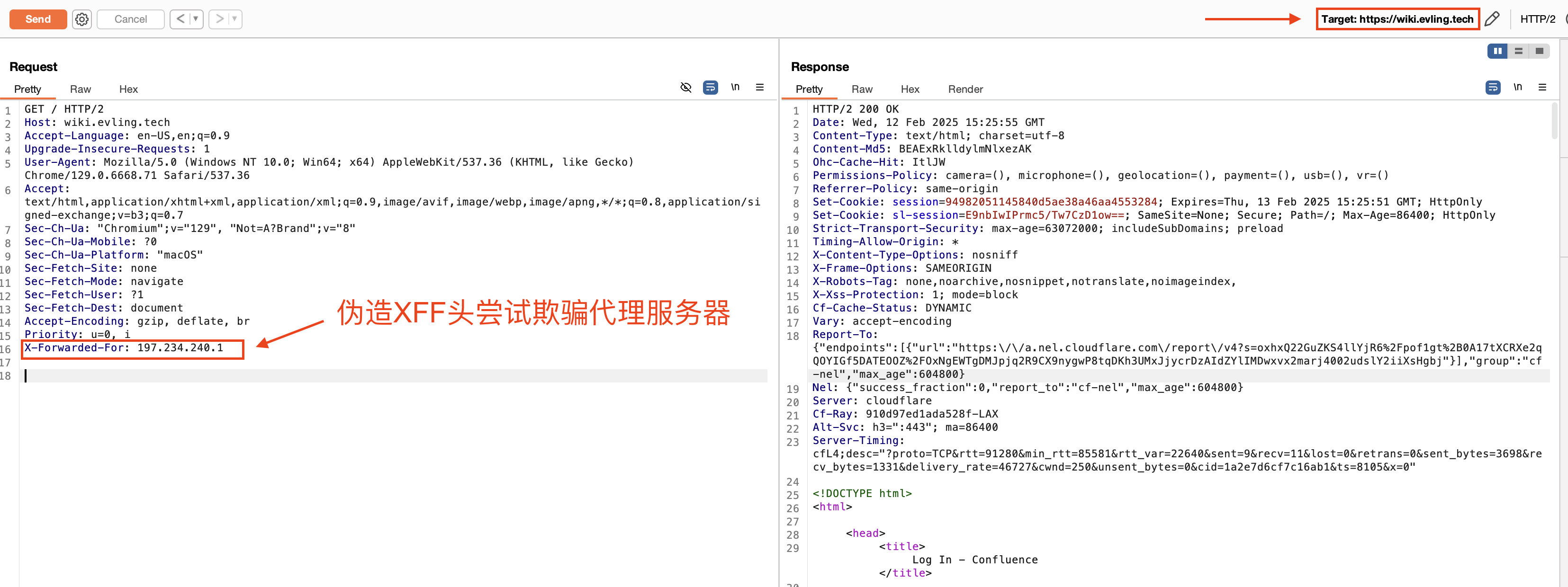This screenshot has height=587, width=1568.
Task: Click 'Upgrade-Insecure-Requests: 1' header
Action: tap(117, 149)
